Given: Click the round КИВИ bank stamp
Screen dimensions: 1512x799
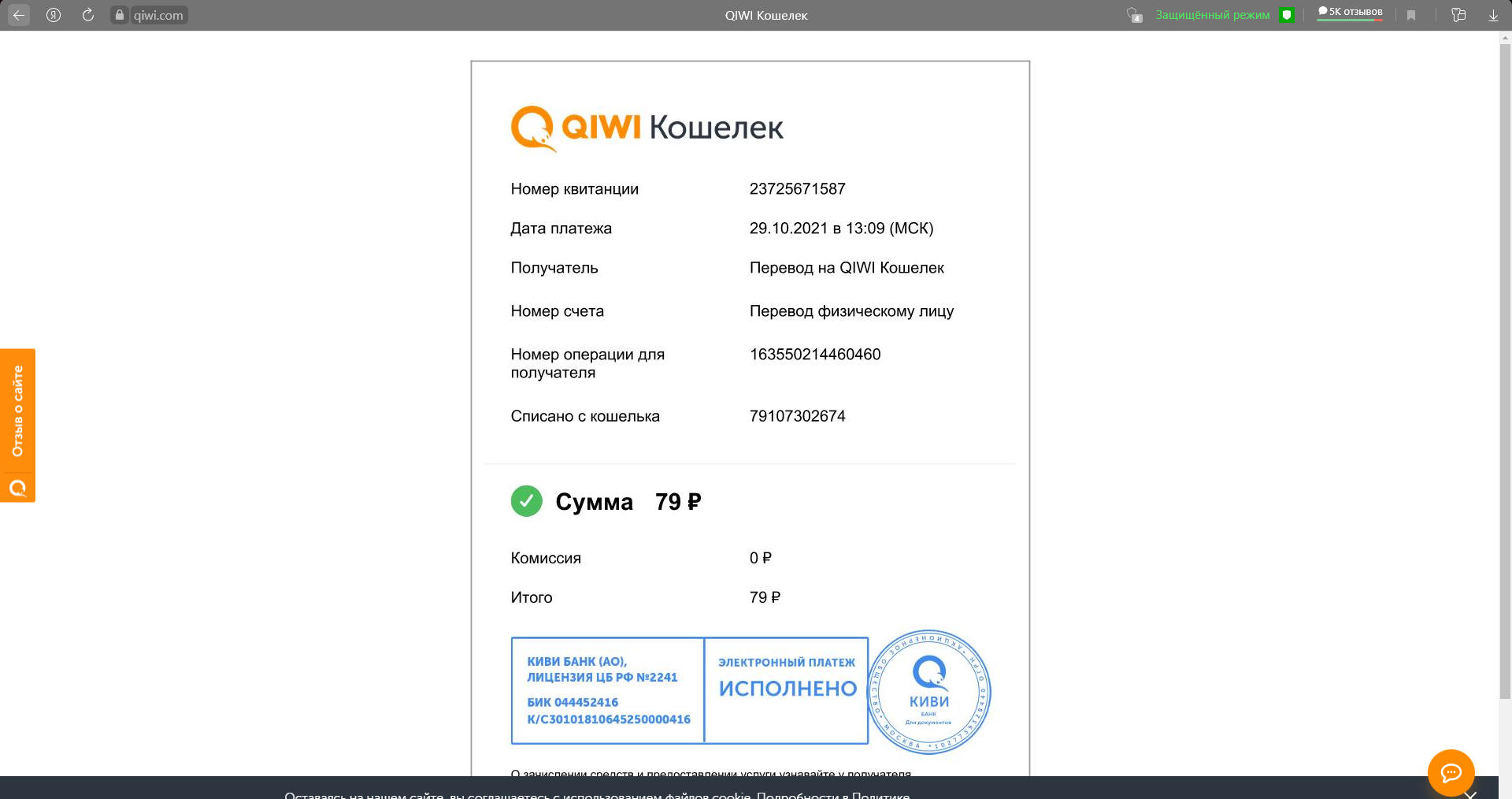Looking at the screenshot, I should point(929,692).
